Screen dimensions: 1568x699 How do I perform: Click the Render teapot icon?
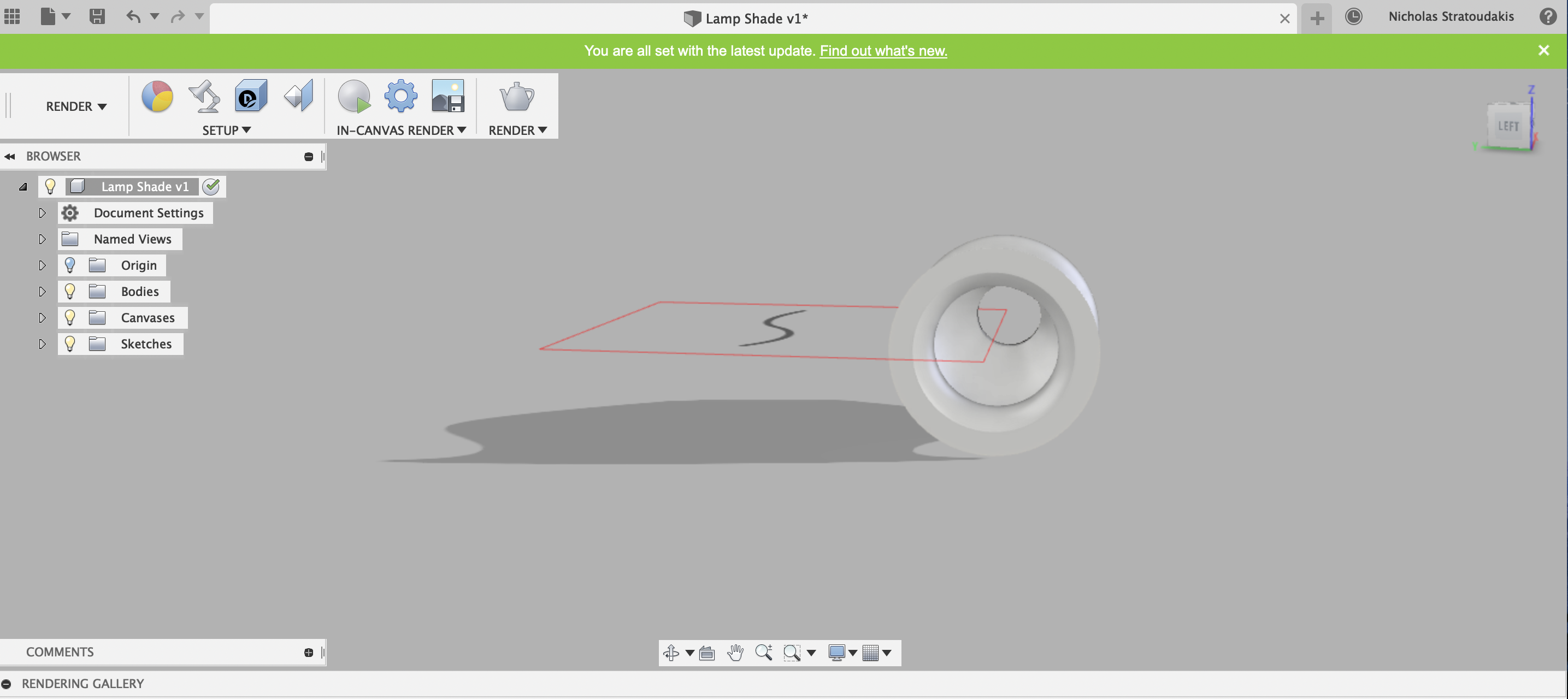pos(516,97)
